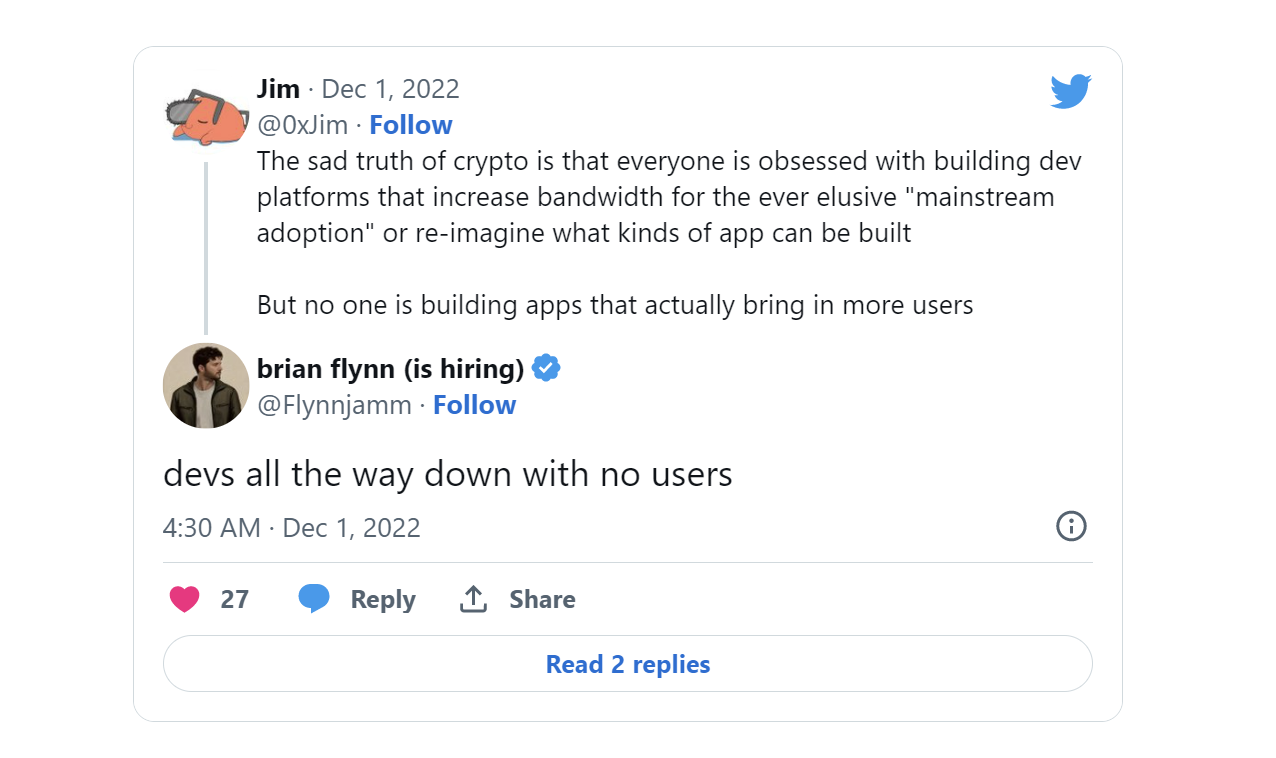1276x758 pixels.
Task: Click the Twitter bird logo
Action: click(1071, 91)
